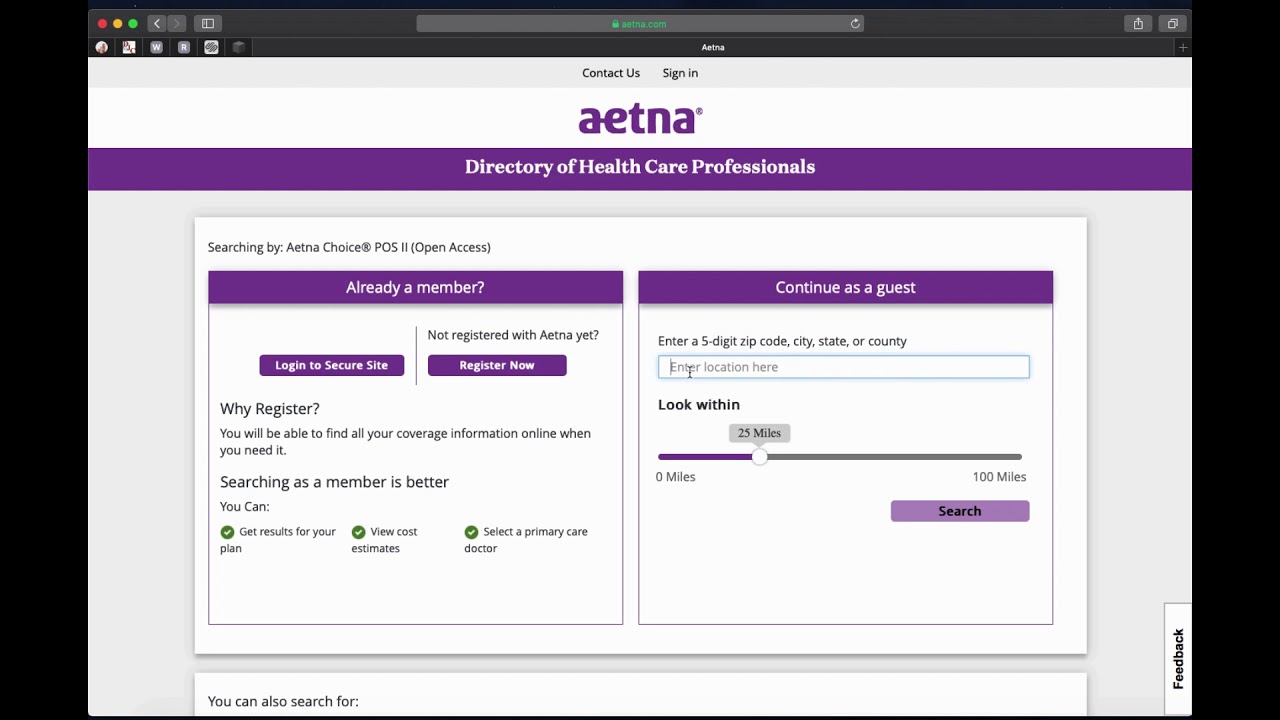Screen dimensions: 1280x720
Task: Click Not registered with Aetna yet? text
Action: [x=513, y=335]
